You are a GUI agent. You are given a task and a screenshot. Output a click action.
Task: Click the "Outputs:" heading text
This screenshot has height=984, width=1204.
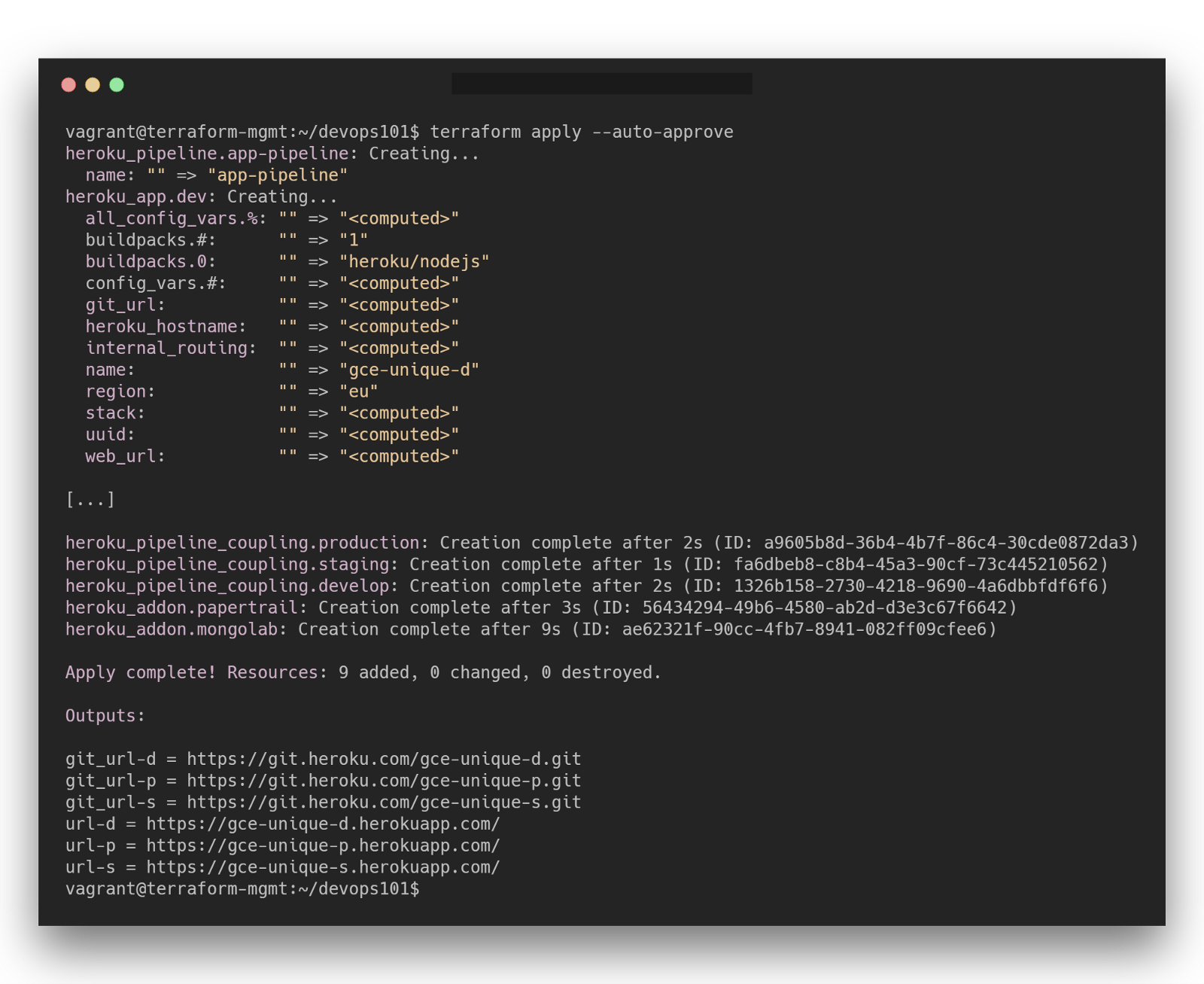click(x=105, y=715)
